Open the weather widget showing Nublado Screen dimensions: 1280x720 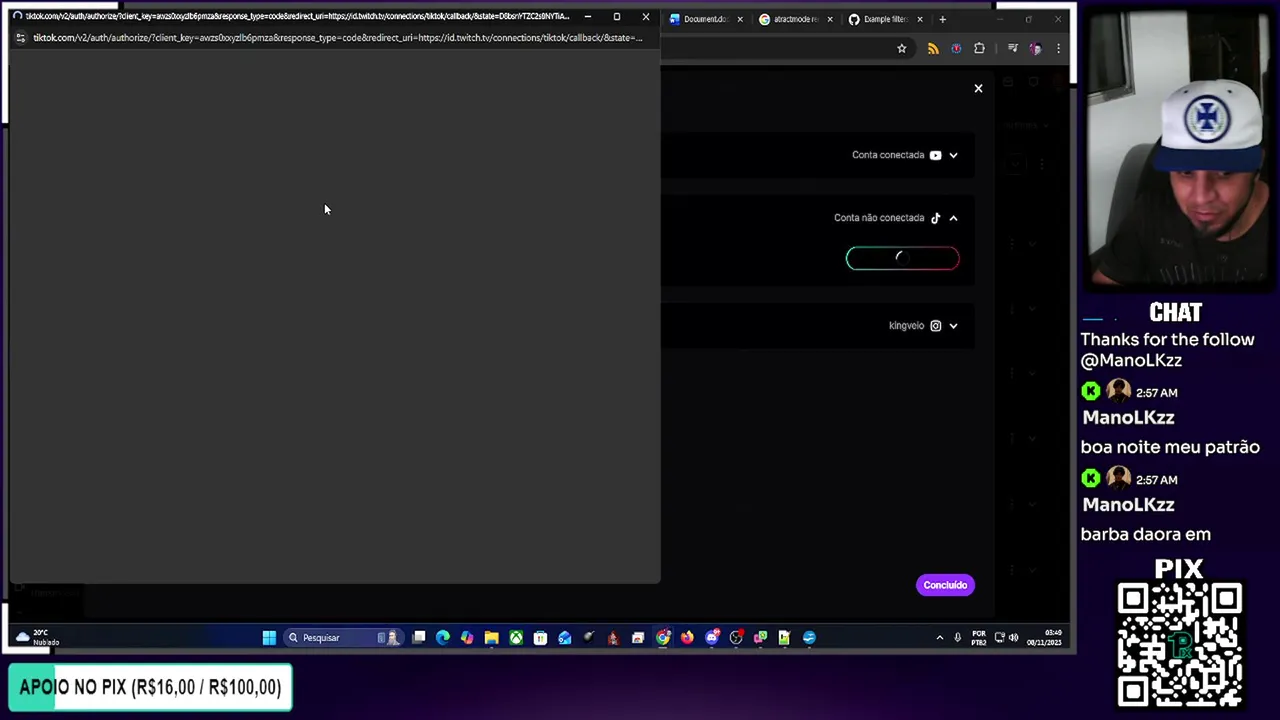point(37,637)
